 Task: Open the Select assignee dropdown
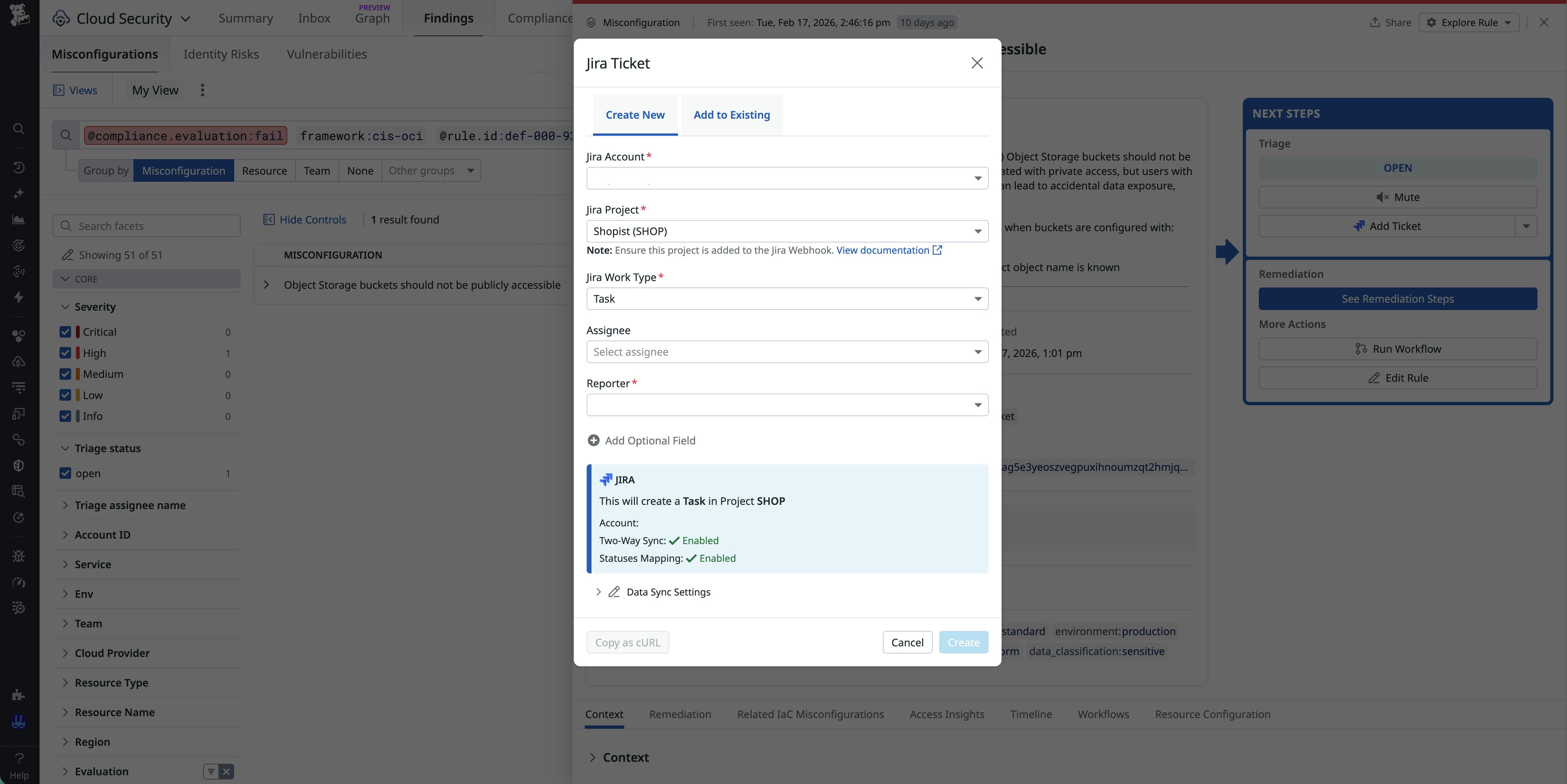[x=787, y=351]
